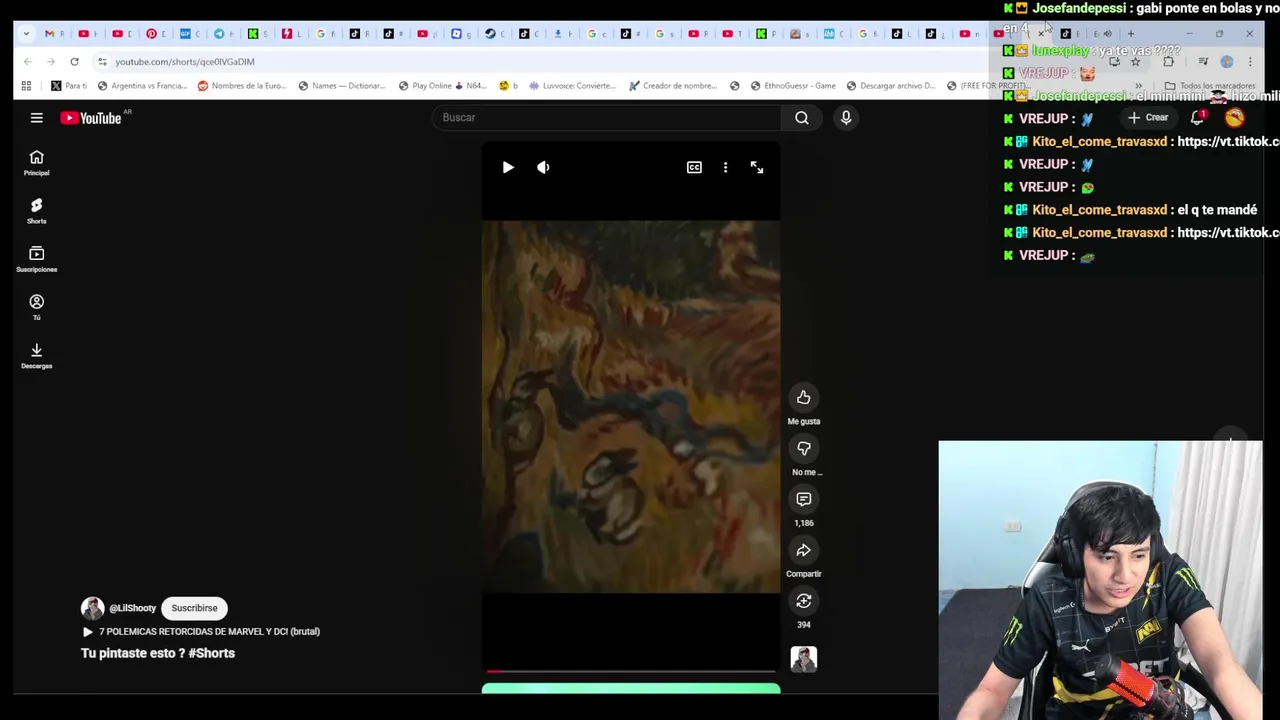Like the Short with Me gusta
This screenshot has height=720, width=1280.
pos(804,398)
